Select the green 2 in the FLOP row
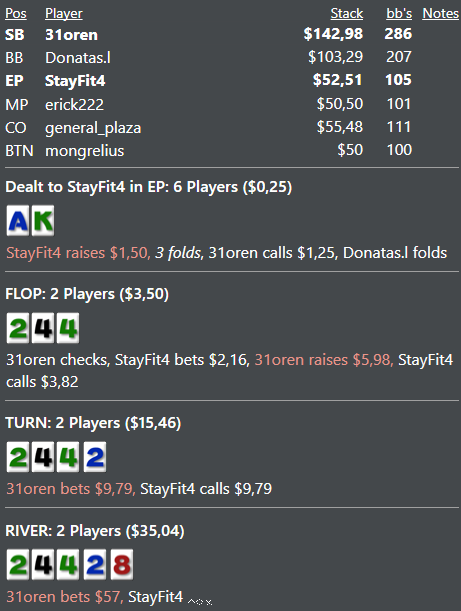This screenshot has height=611, width=461. [x=18, y=328]
